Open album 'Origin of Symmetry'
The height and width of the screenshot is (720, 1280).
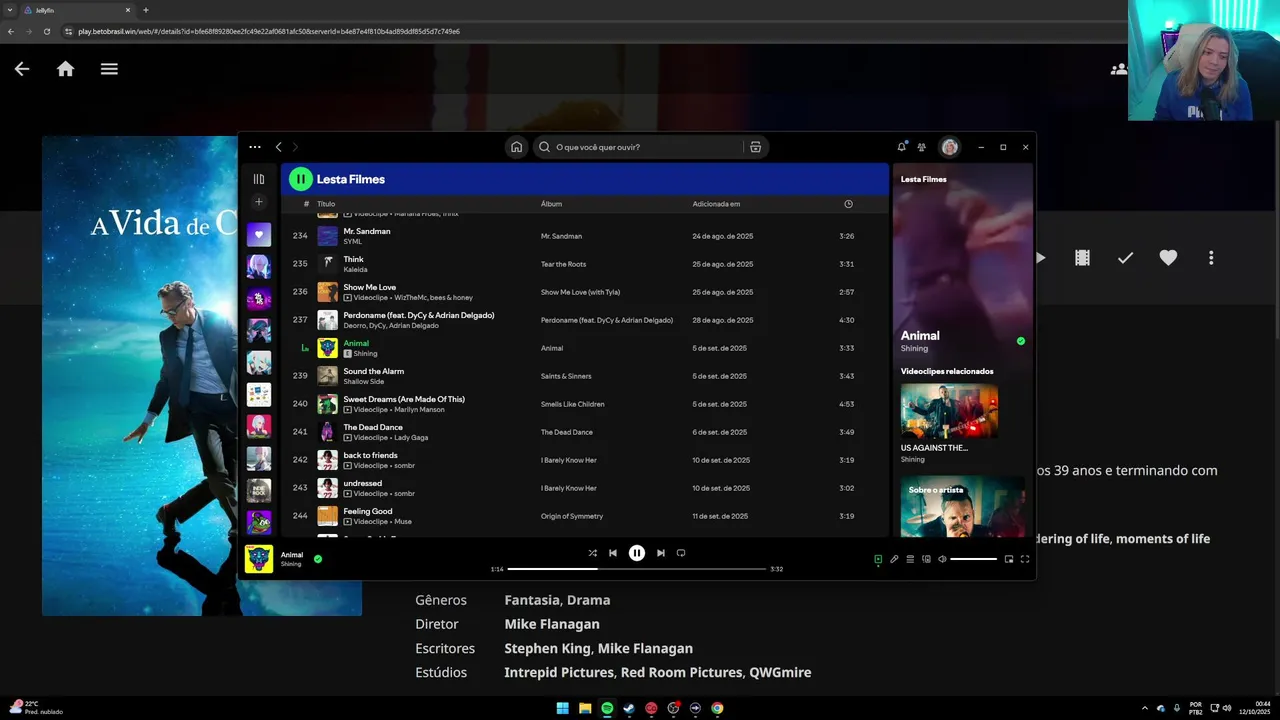pos(572,516)
